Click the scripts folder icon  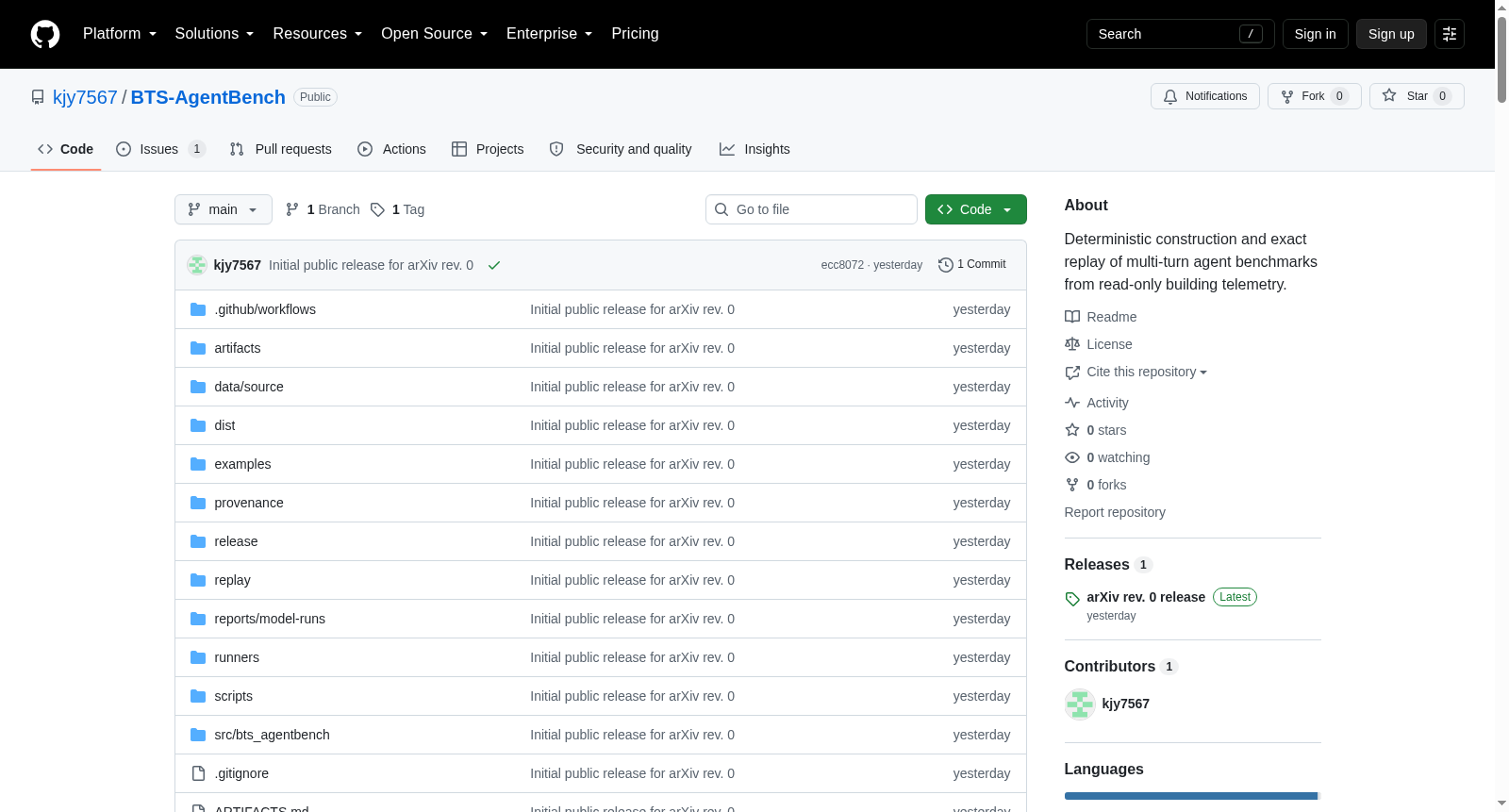(x=198, y=696)
